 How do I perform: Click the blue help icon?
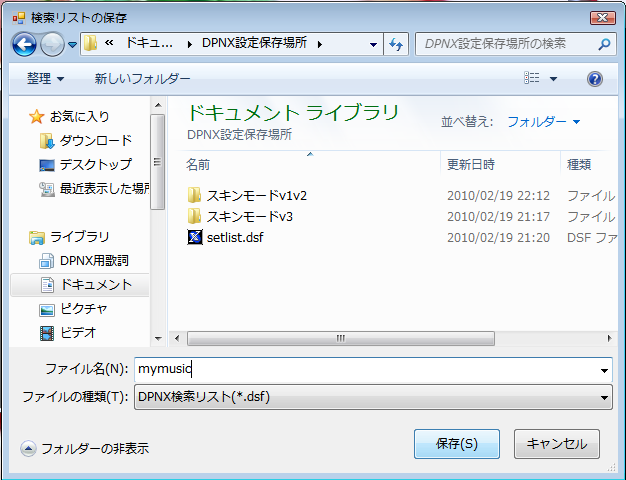pyautogui.click(x=594, y=79)
